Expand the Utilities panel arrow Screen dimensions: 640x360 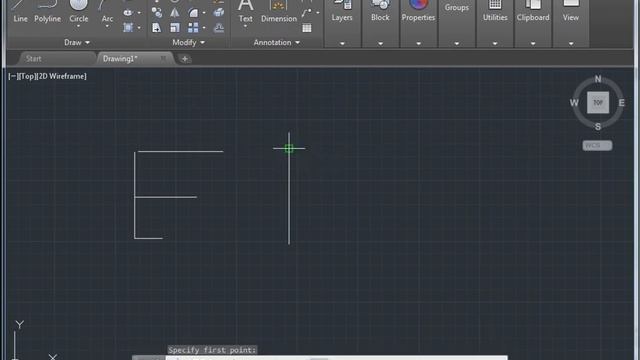click(x=495, y=43)
